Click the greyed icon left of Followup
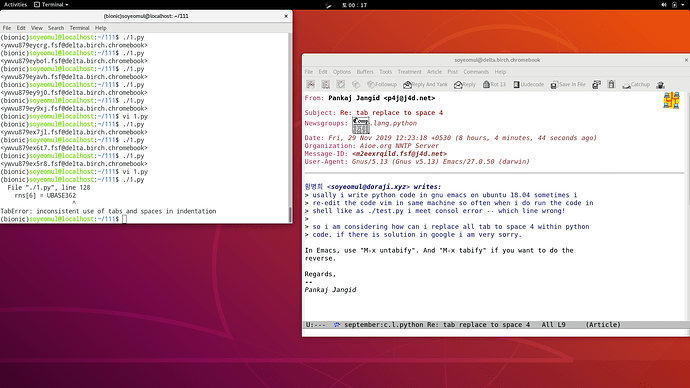 [356, 84]
